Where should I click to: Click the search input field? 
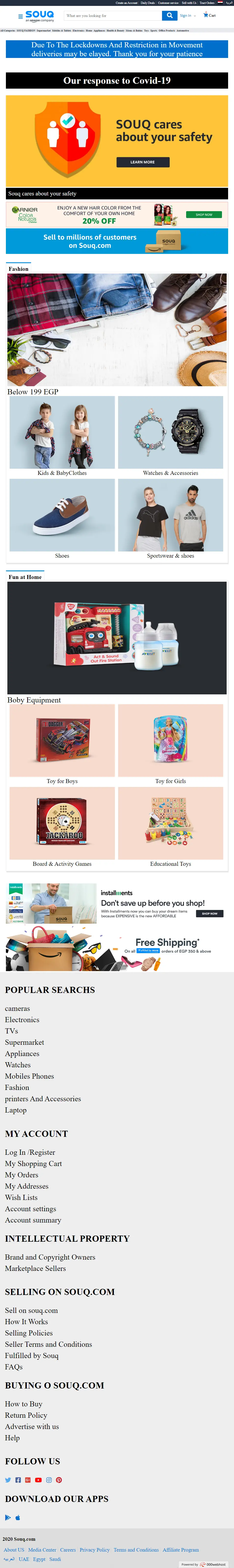113,16
